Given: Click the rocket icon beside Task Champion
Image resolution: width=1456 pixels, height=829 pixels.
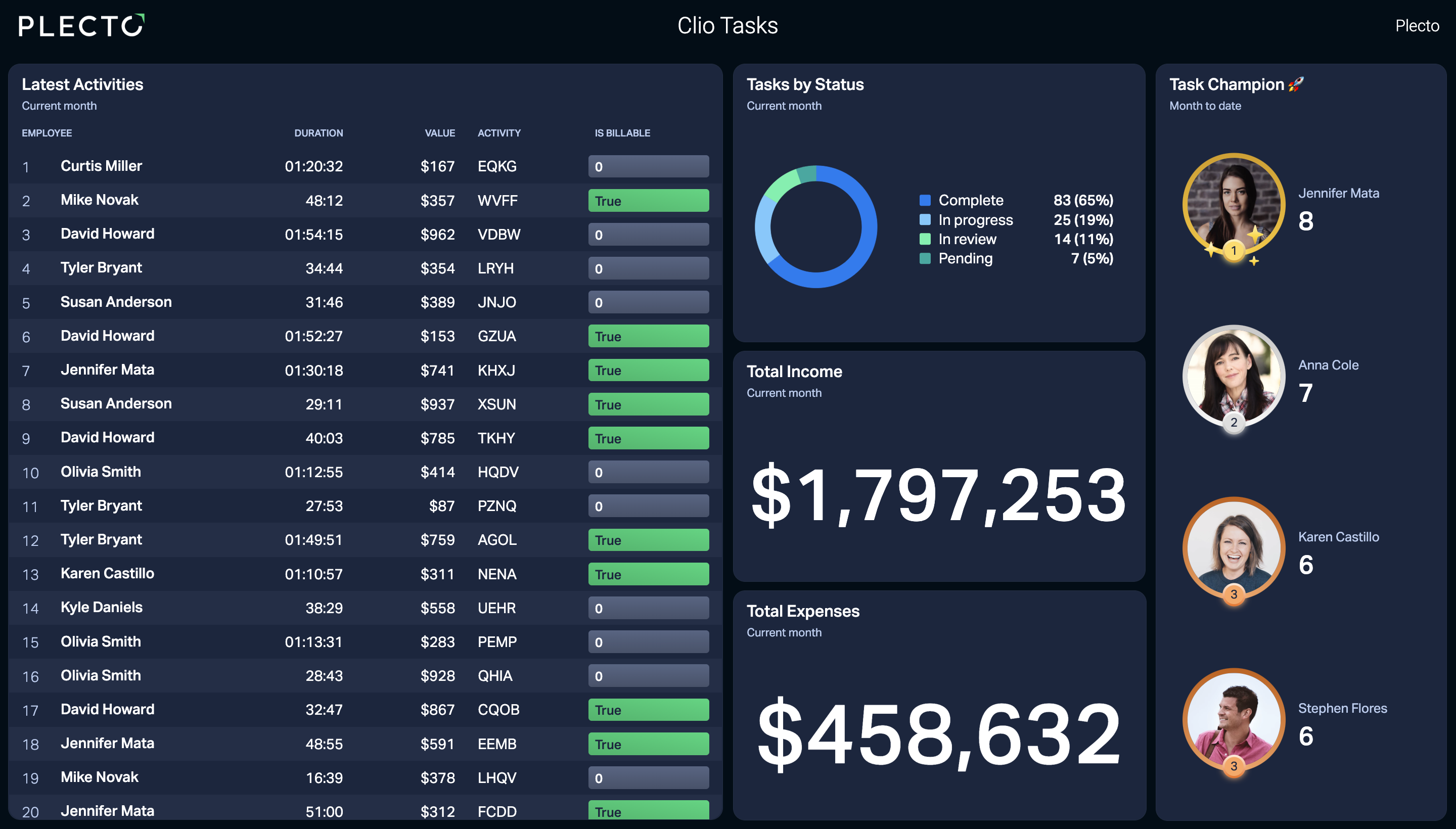Looking at the screenshot, I should [x=1295, y=84].
